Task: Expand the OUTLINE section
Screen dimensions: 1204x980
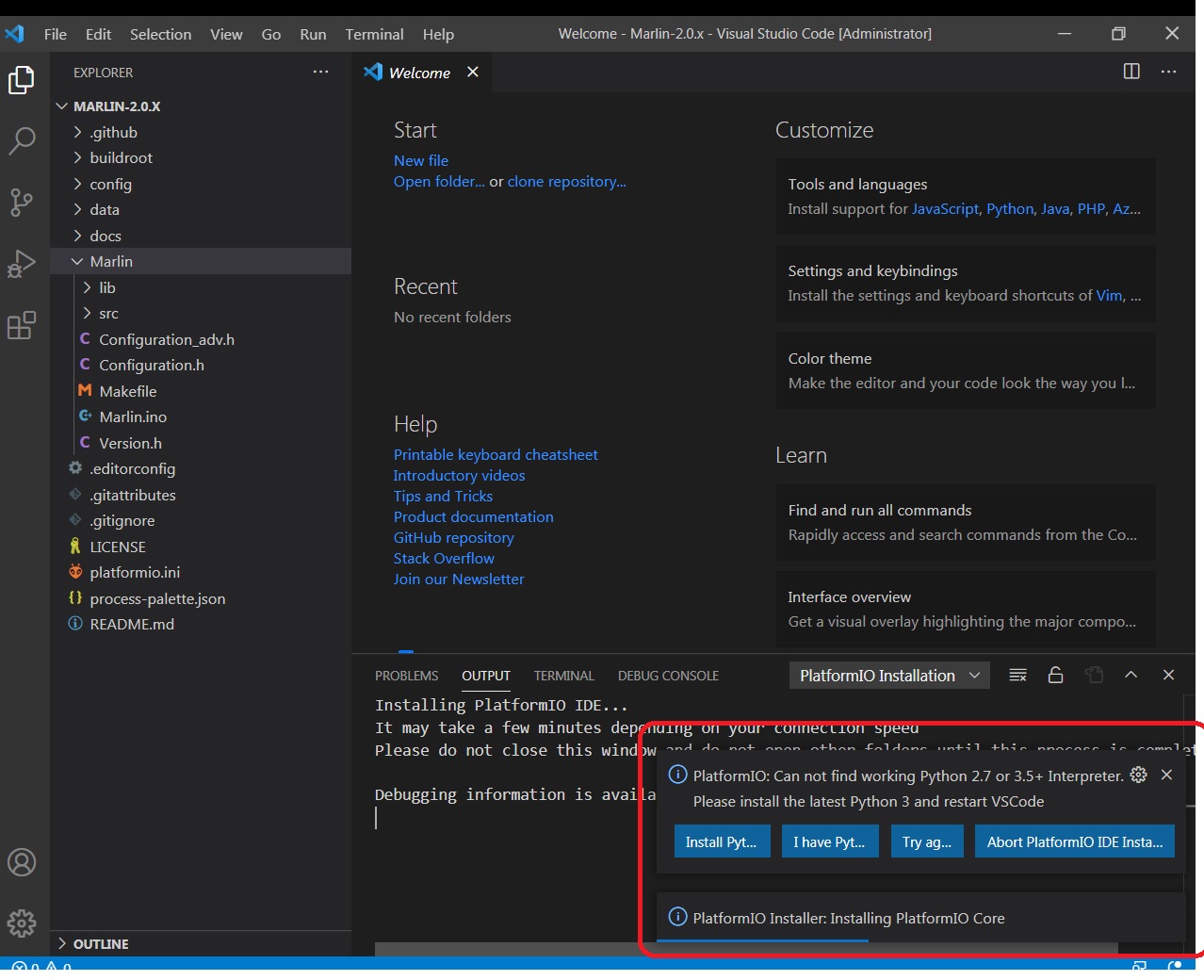Action: (101, 943)
